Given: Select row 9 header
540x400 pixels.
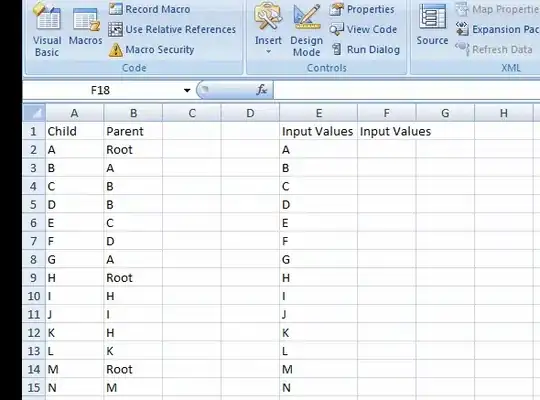Looking at the screenshot, I should (34, 278).
